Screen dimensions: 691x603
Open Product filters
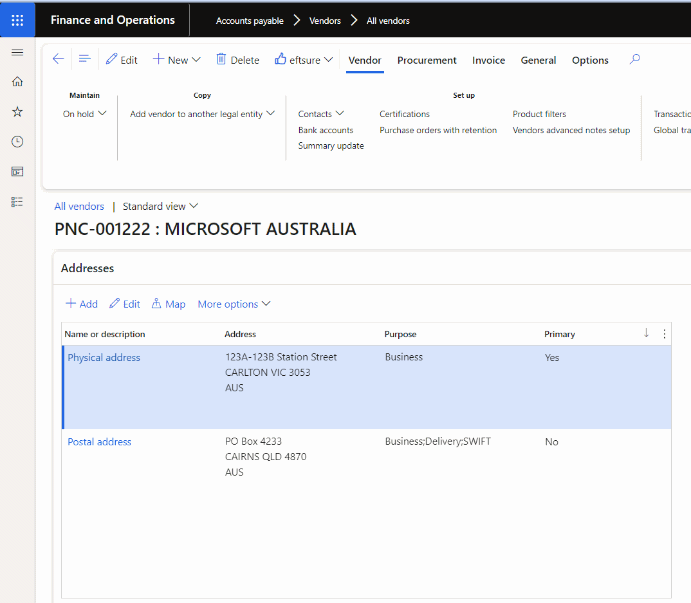539,114
